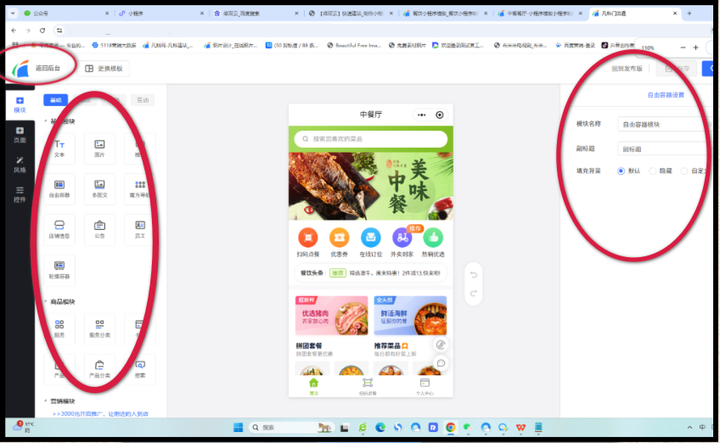
Task: Open the 模块 sidebar section
Action: (x=20, y=105)
